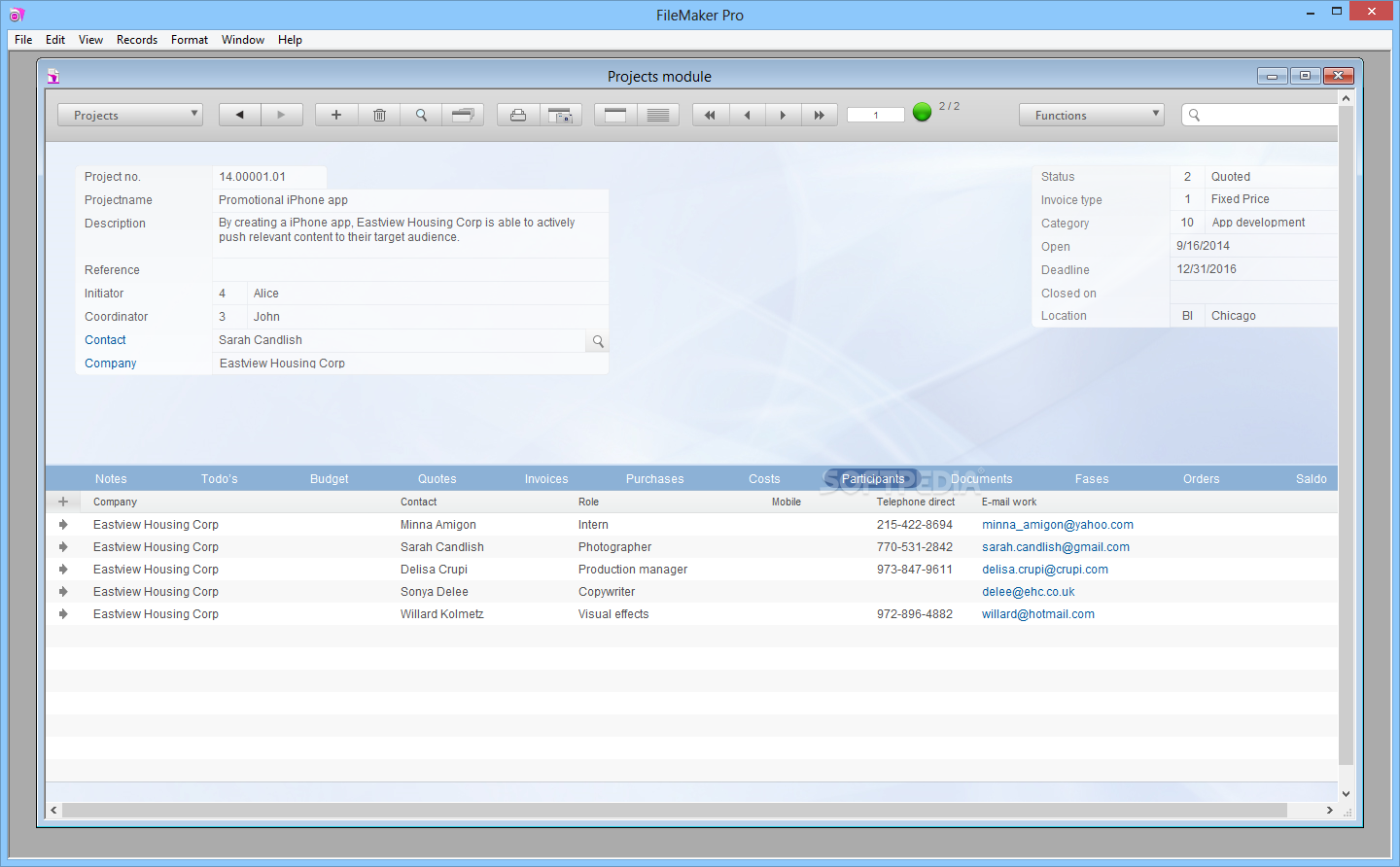Click the plus icon to add participant
This screenshot has height=867, width=1400.
(63, 502)
